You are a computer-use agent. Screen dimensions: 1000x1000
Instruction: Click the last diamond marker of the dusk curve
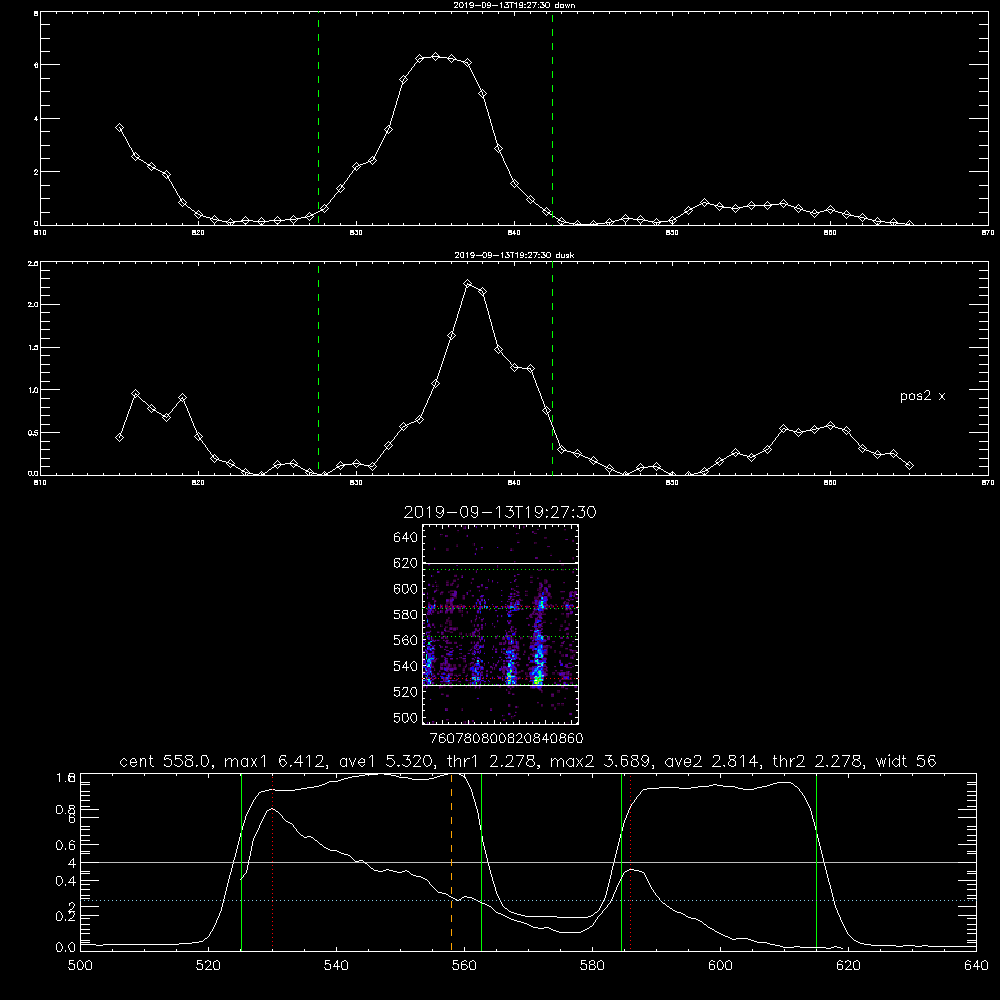point(909,466)
